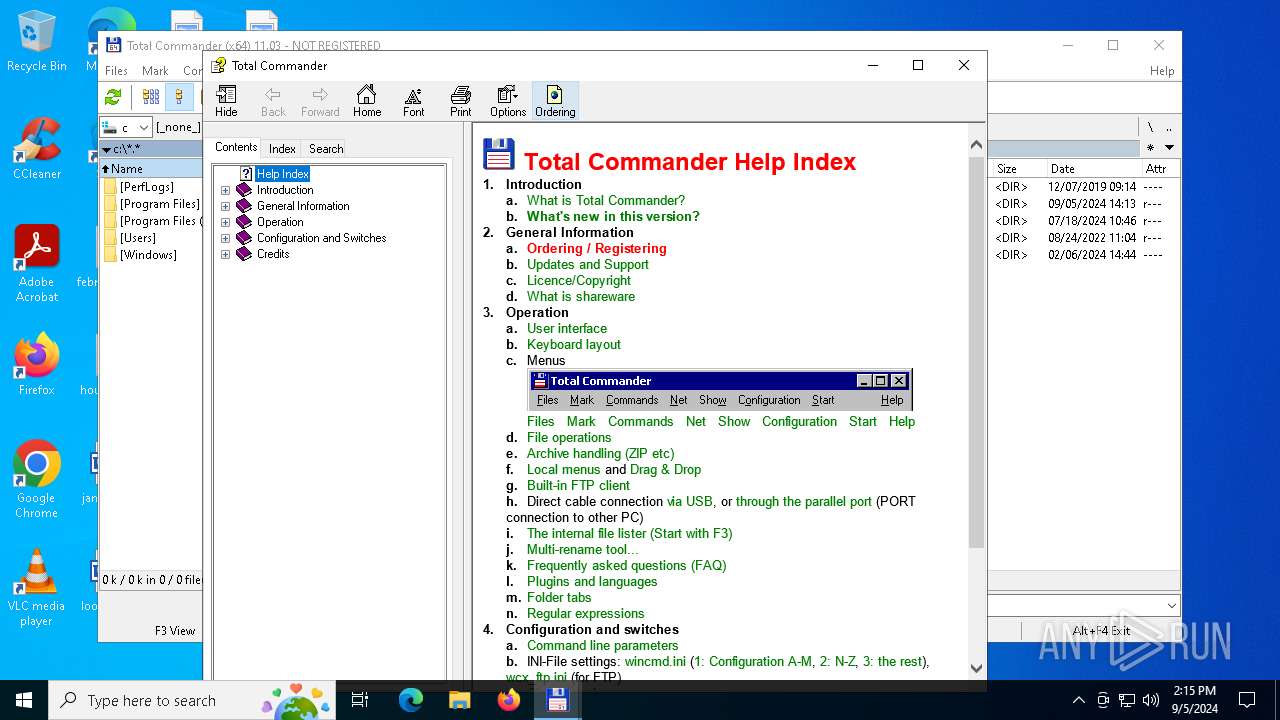
Task: Expand Configuration and Switches node
Action: click(225, 238)
